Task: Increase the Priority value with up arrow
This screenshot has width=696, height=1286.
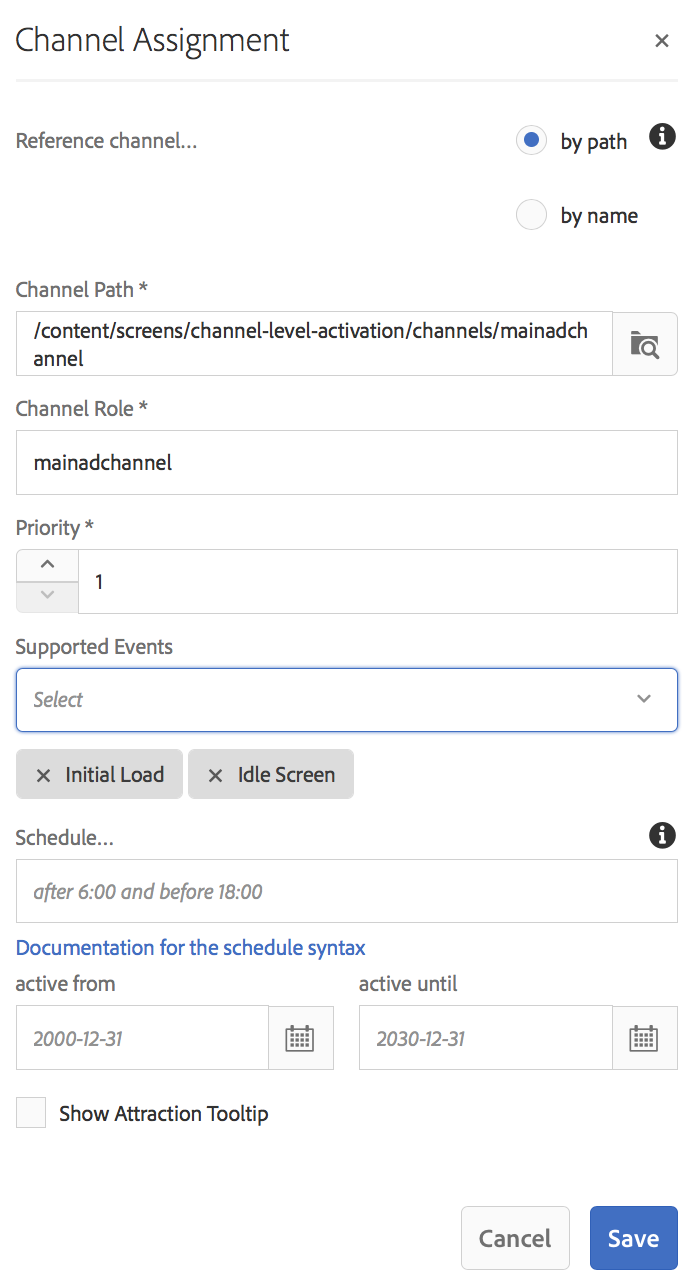Action: (x=47, y=565)
